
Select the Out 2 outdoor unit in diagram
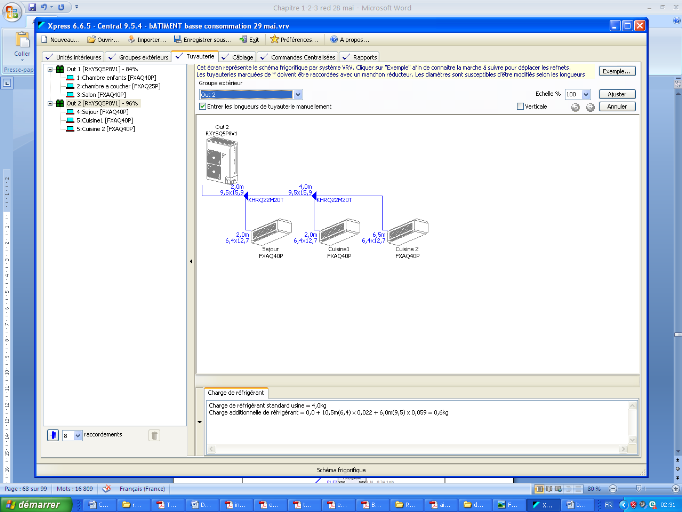click(x=221, y=160)
